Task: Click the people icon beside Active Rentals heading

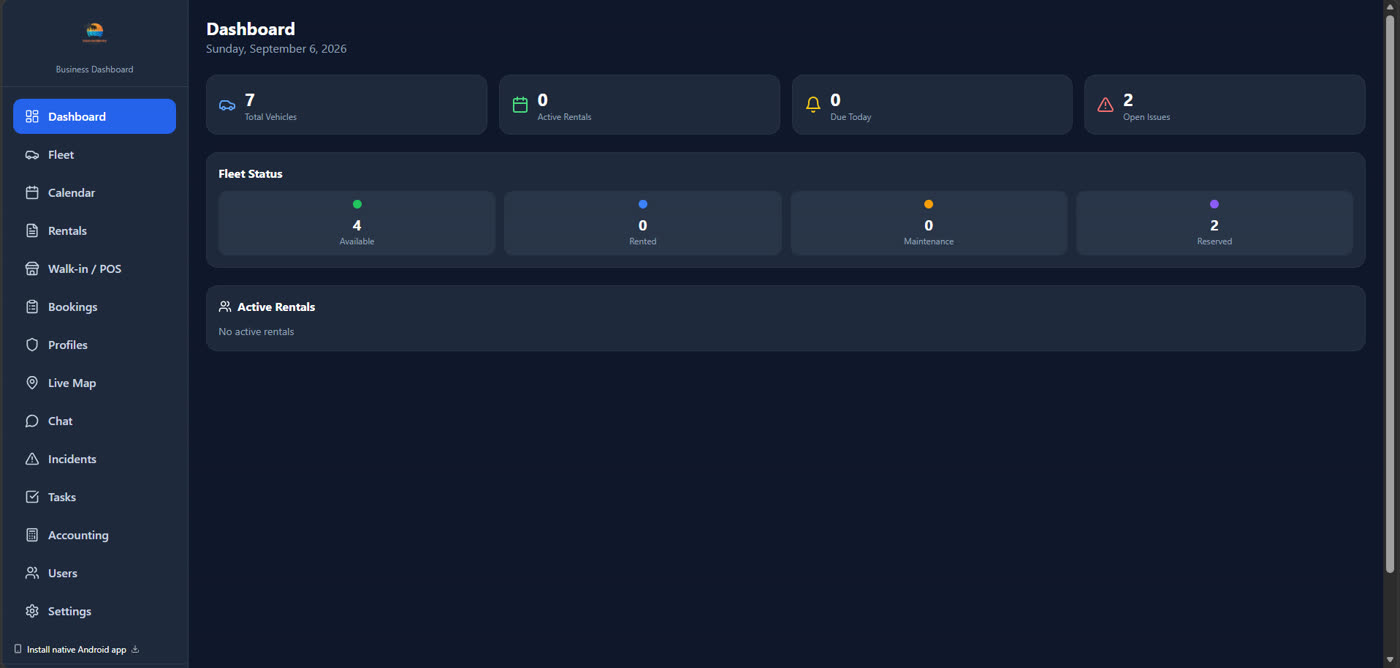Action: coord(225,307)
